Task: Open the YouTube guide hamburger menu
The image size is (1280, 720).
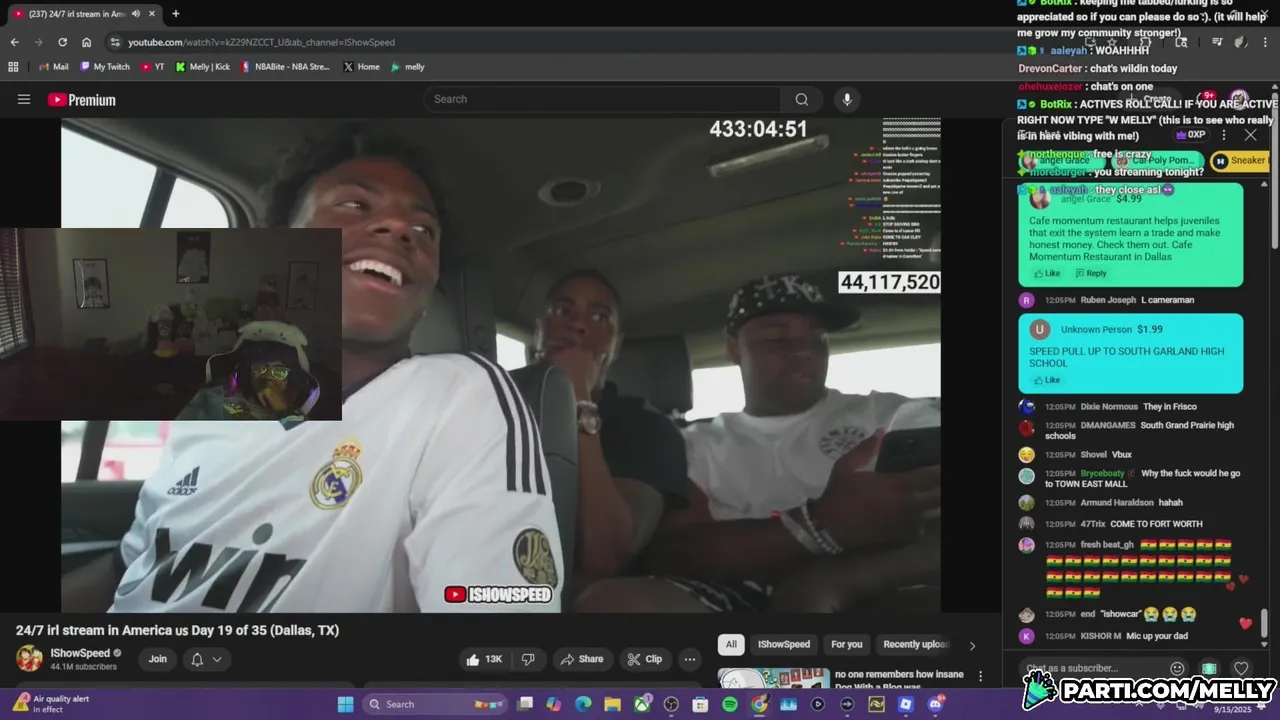Action: click(24, 99)
